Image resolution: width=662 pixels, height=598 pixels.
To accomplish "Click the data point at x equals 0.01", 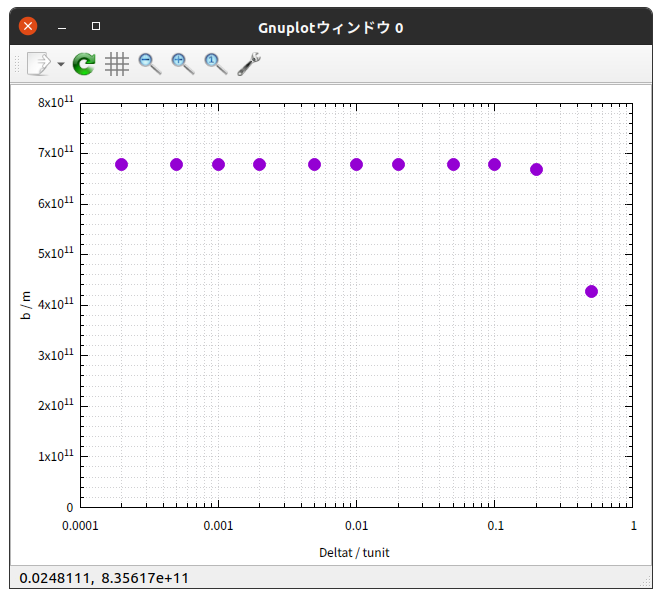I will click(x=356, y=164).
